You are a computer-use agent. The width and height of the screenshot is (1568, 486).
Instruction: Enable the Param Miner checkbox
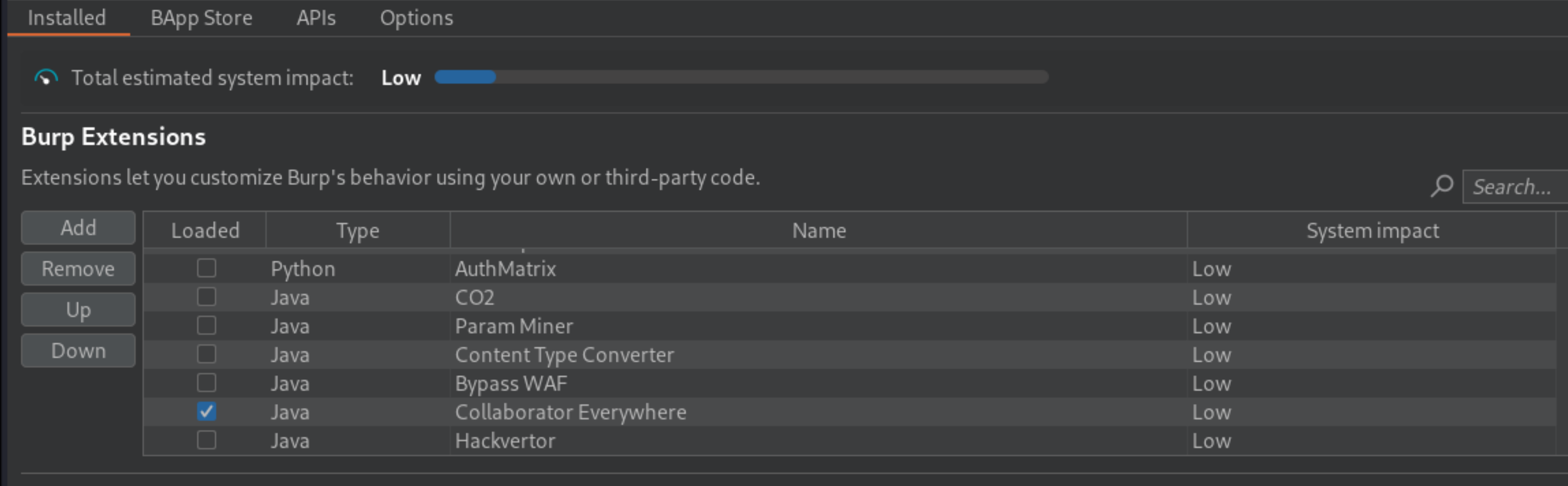[206, 326]
